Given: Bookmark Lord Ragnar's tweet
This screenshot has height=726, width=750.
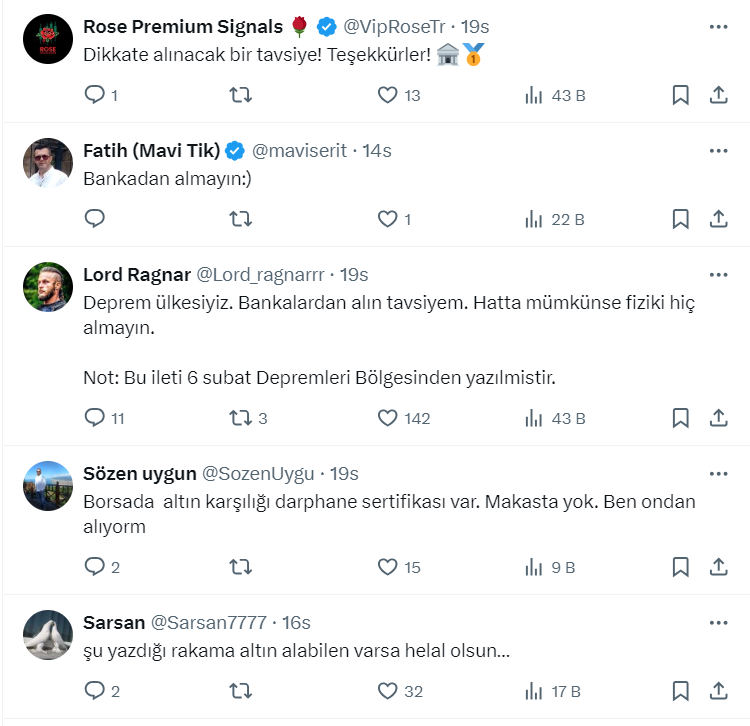Looking at the screenshot, I should point(680,418).
